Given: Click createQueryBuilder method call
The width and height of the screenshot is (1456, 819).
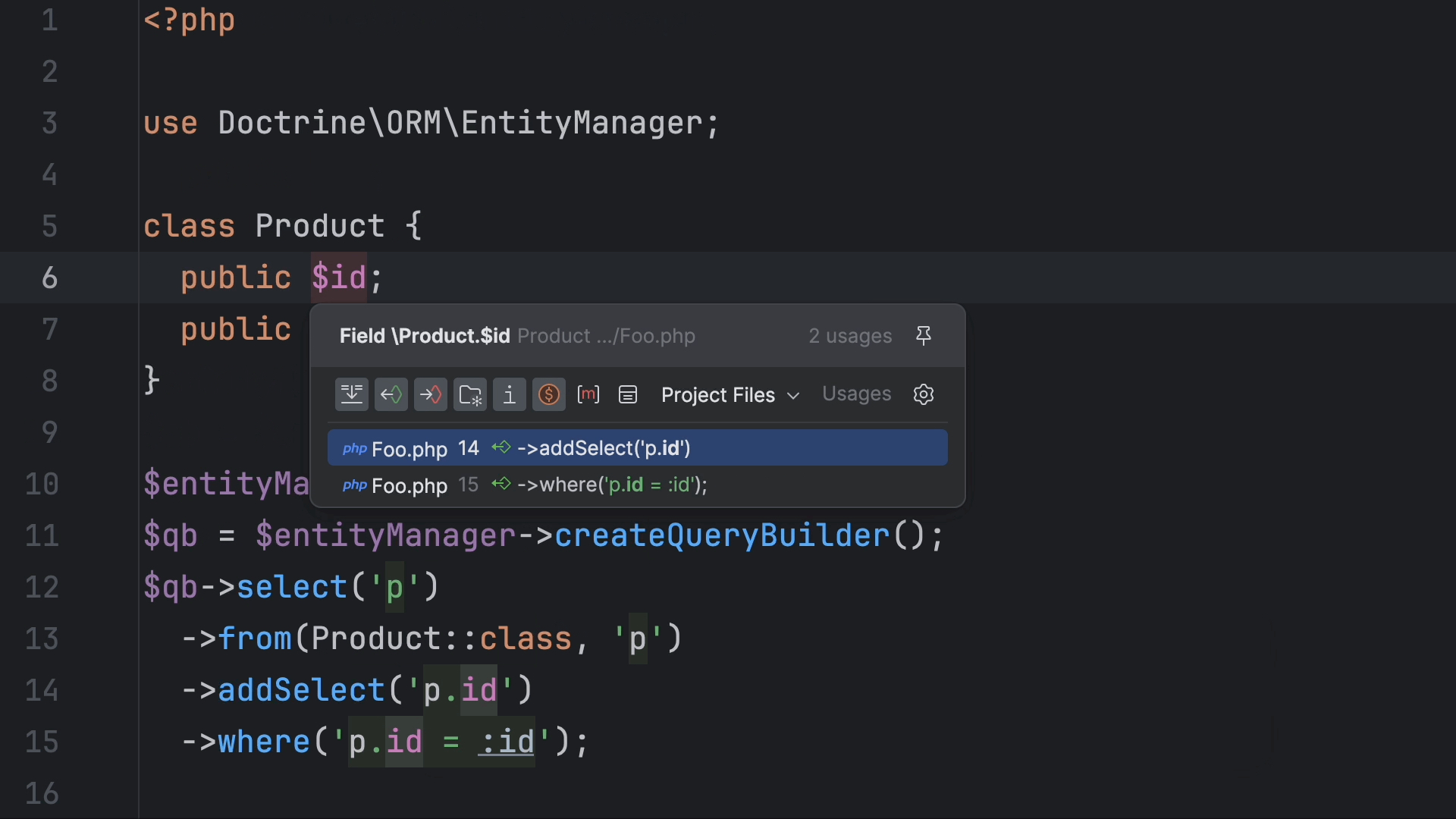Looking at the screenshot, I should [x=721, y=535].
